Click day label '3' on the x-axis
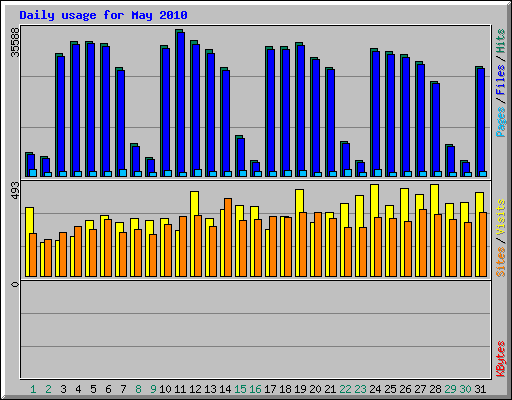512x400 pixels. [63, 389]
